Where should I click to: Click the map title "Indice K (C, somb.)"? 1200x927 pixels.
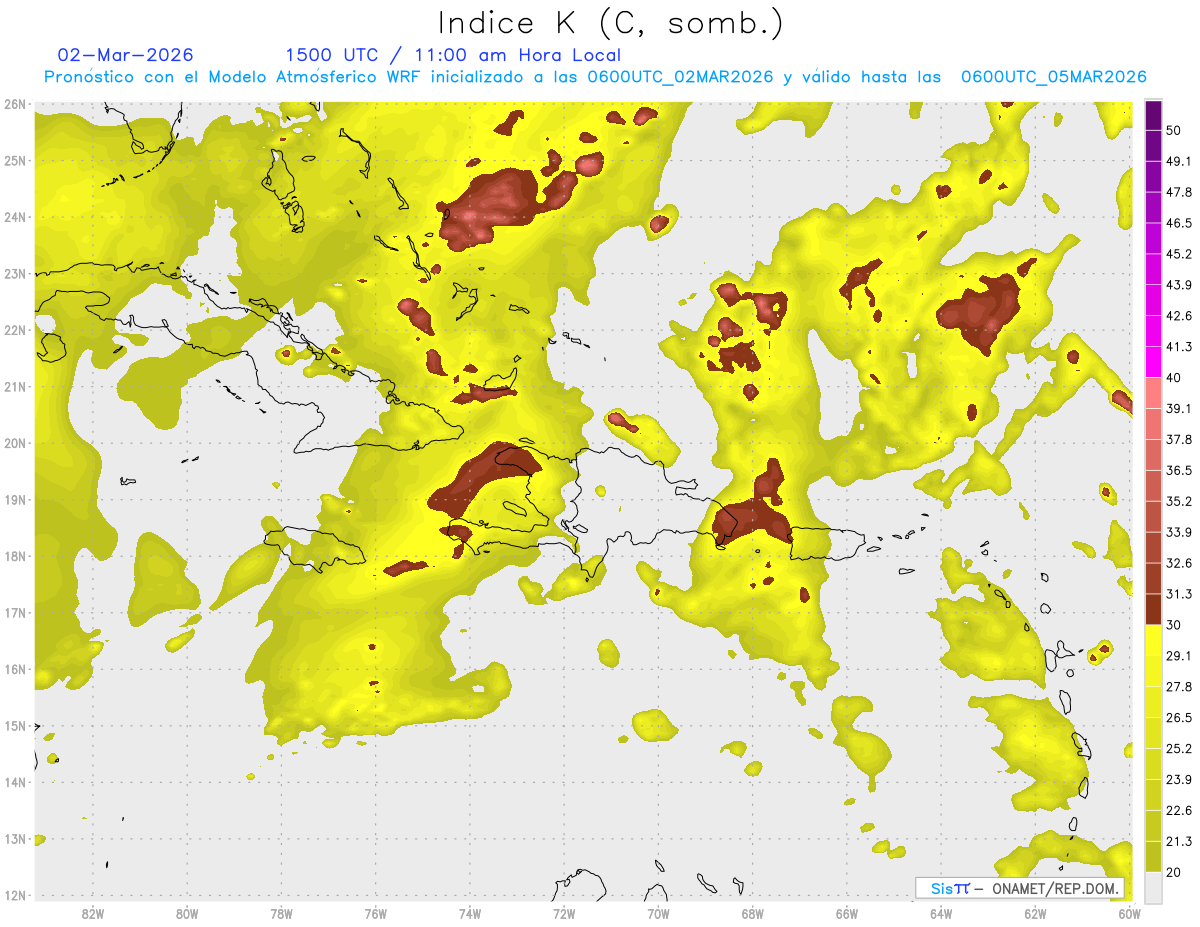(x=611, y=23)
